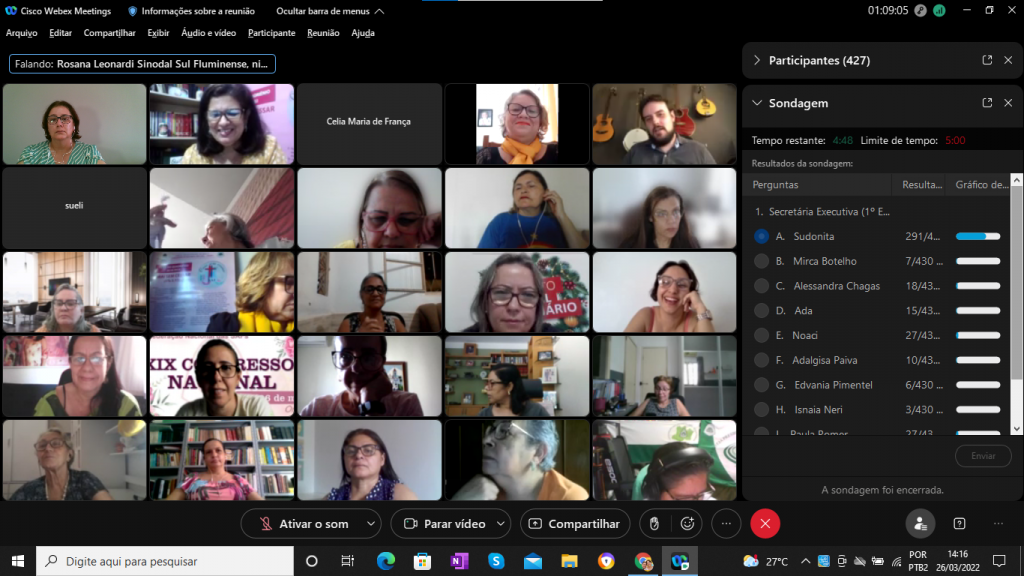
Task: Expand the Participantes (427) panel
Action: [x=757, y=60]
